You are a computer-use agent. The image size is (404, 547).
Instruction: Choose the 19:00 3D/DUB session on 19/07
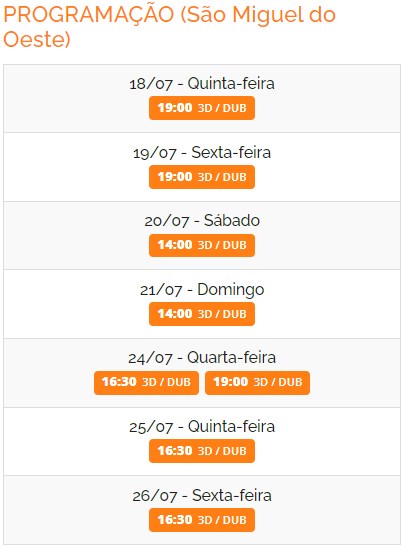202,177
